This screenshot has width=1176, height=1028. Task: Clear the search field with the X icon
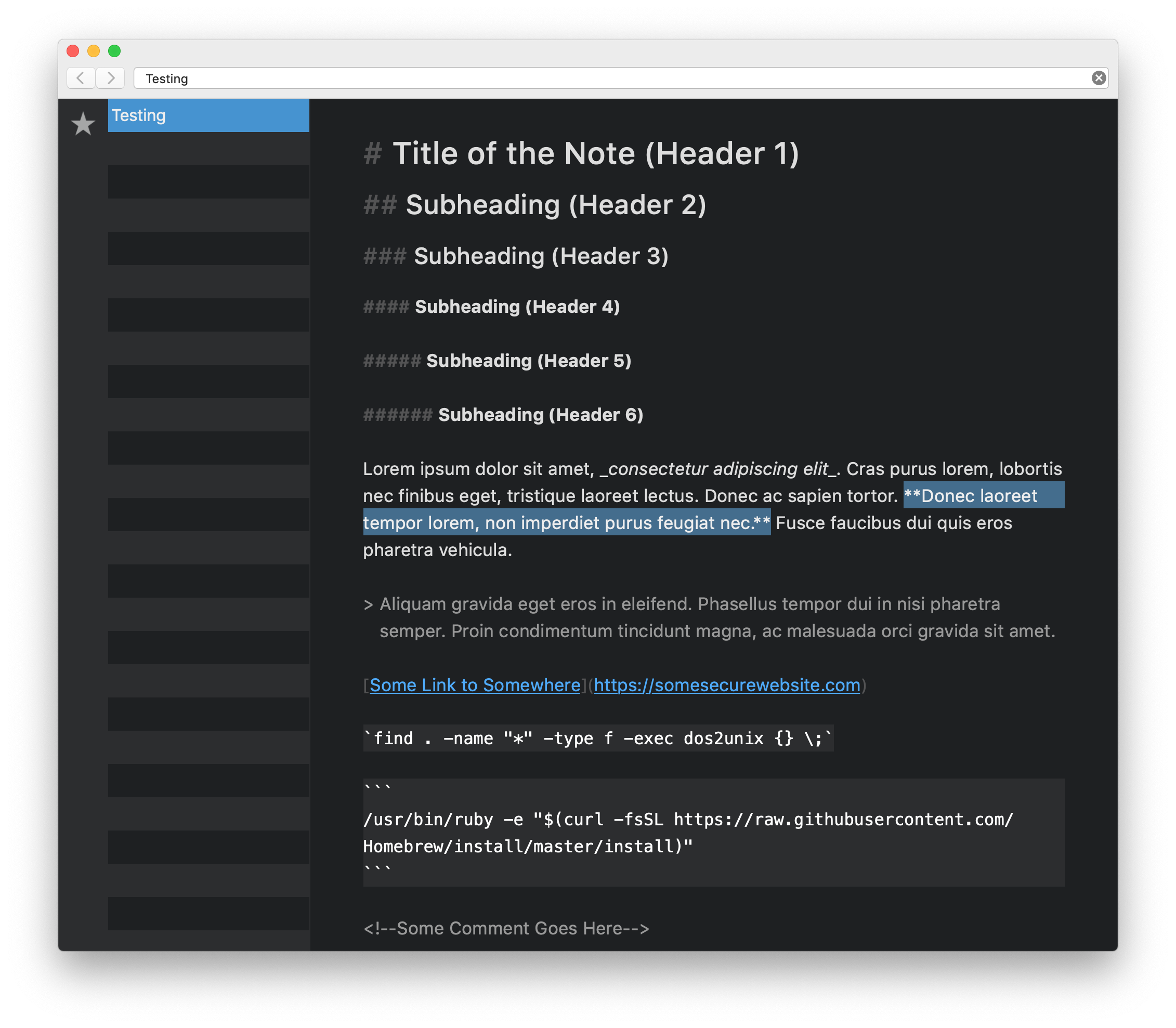click(1099, 78)
